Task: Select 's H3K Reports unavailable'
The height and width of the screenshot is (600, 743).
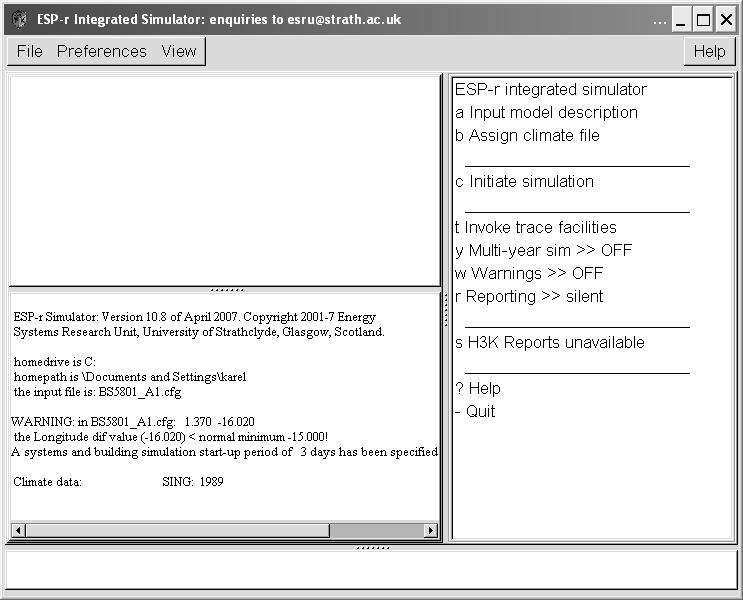Action: click(550, 342)
